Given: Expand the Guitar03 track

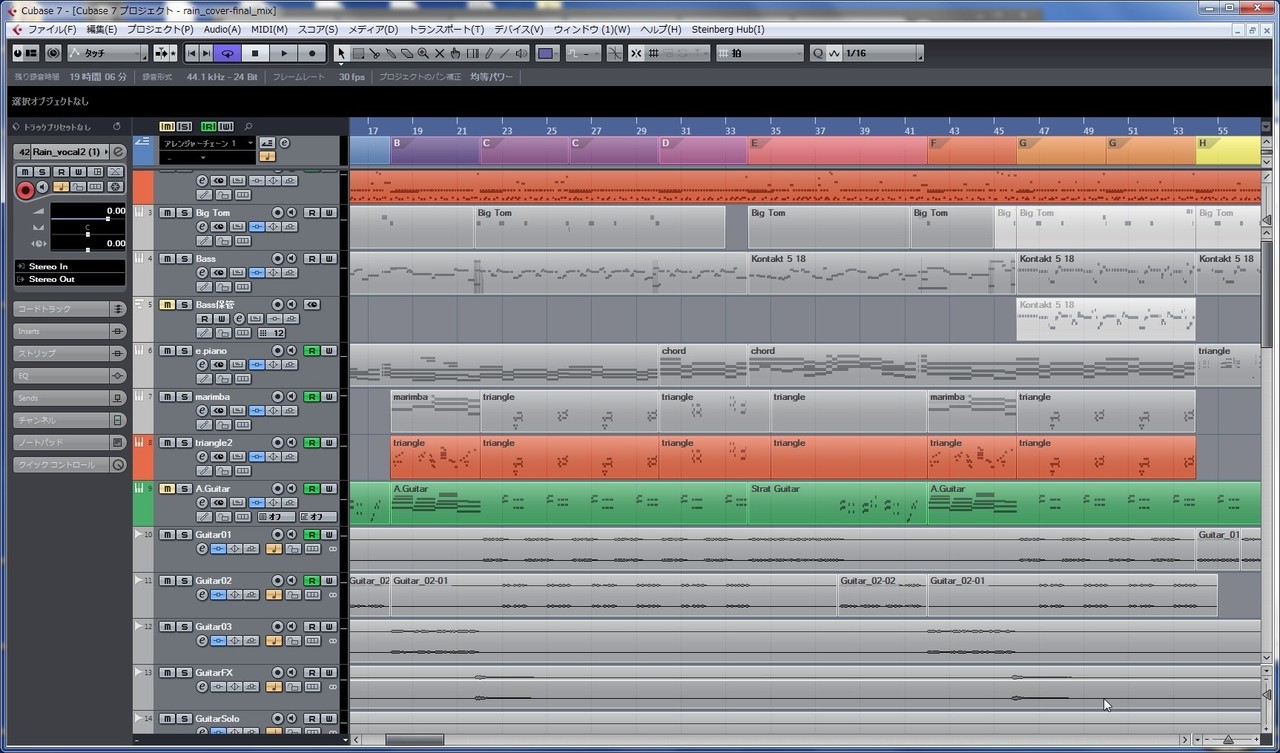Looking at the screenshot, I should (139, 627).
